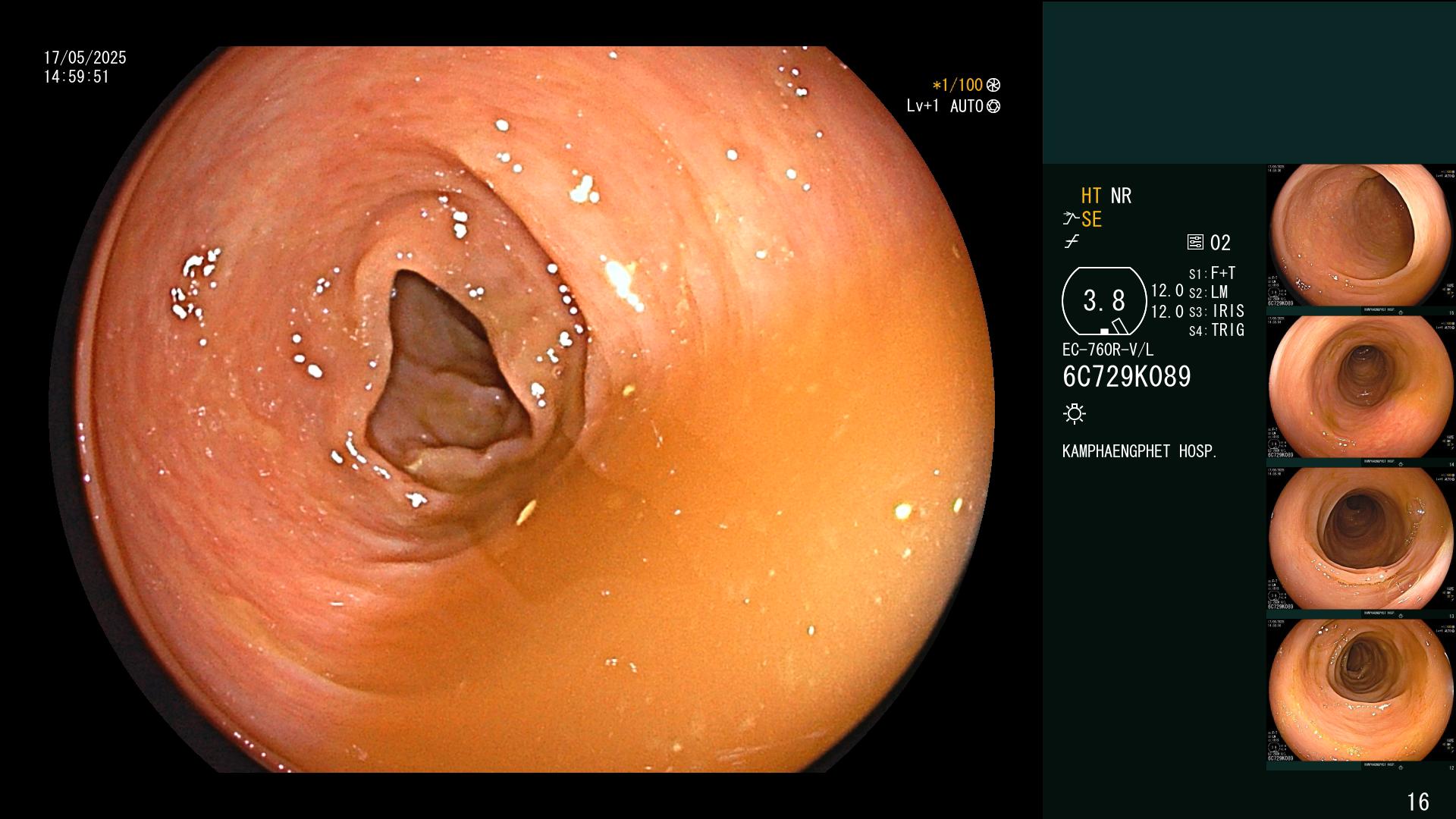
Task: Click the S1: F+T switch assignment
Action: 1213,273
